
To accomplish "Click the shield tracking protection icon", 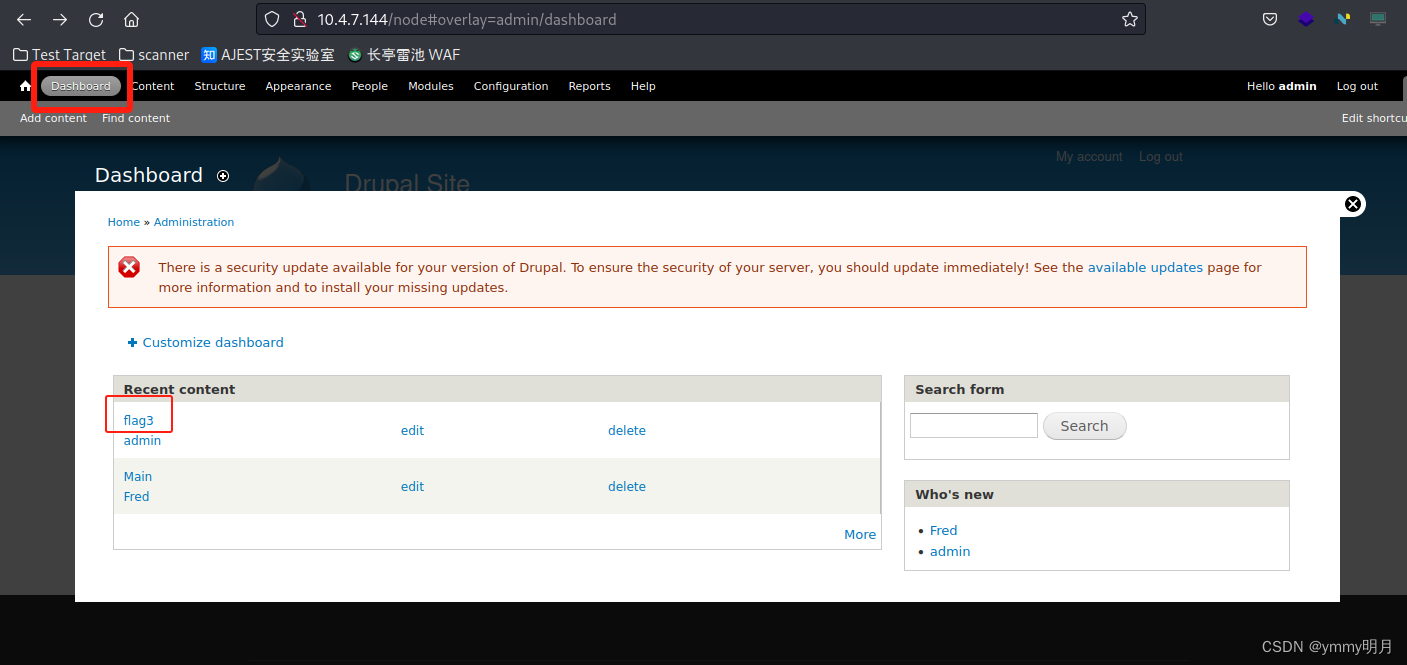I will 272,19.
